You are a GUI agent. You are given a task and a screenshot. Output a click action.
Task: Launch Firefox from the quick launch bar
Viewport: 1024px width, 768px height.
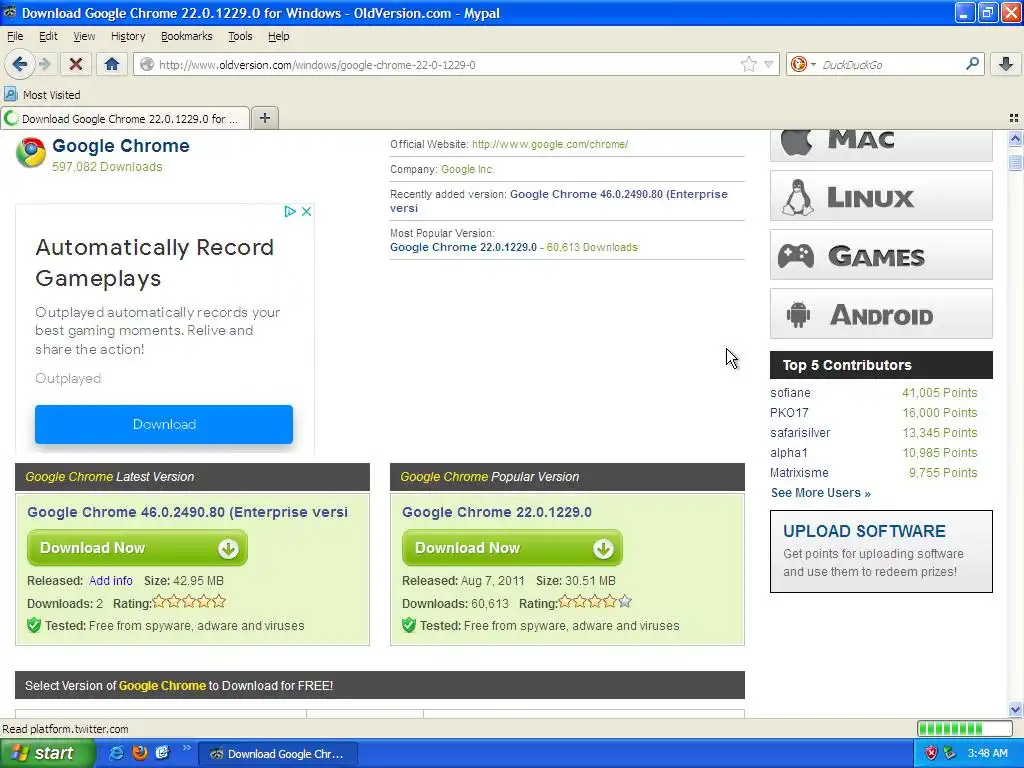[139, 753]
